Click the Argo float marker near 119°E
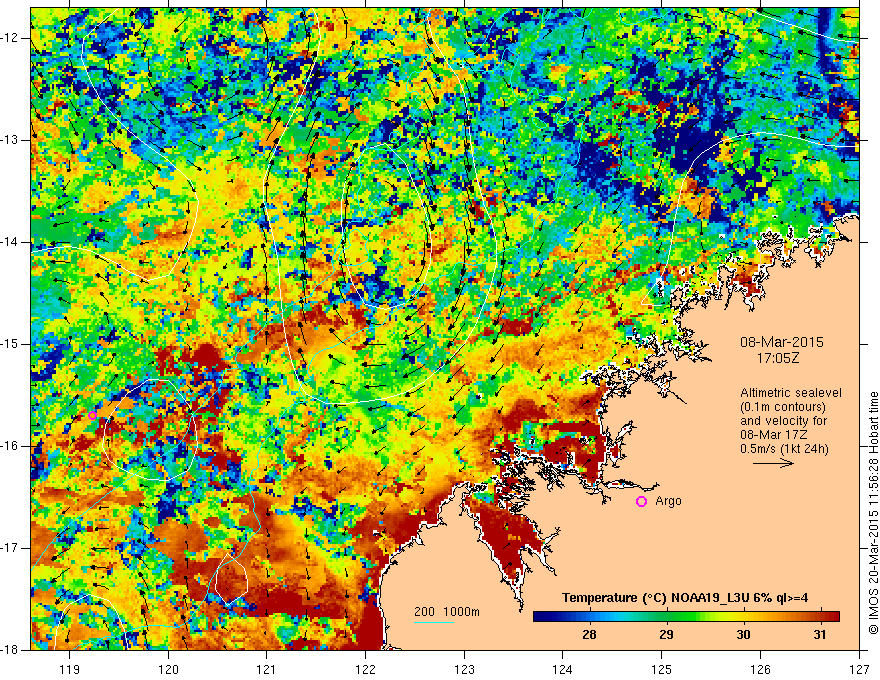Viewport: 880px width, 680px height. tap(93, 415)
